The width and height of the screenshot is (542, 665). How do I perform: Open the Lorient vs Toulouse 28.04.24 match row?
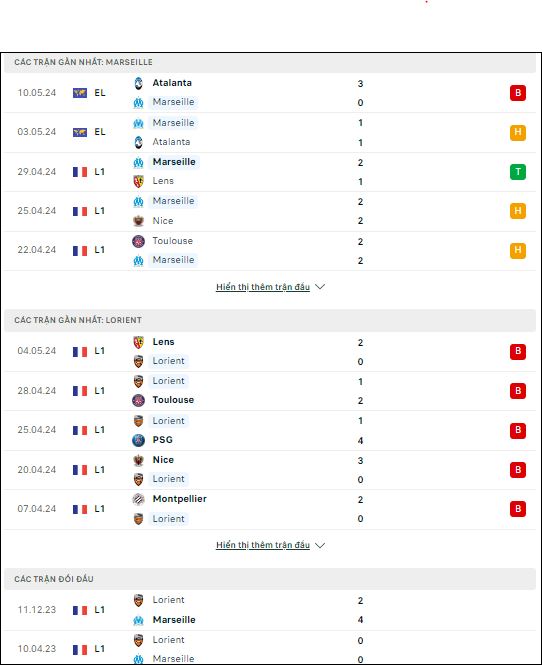point(270,391)
